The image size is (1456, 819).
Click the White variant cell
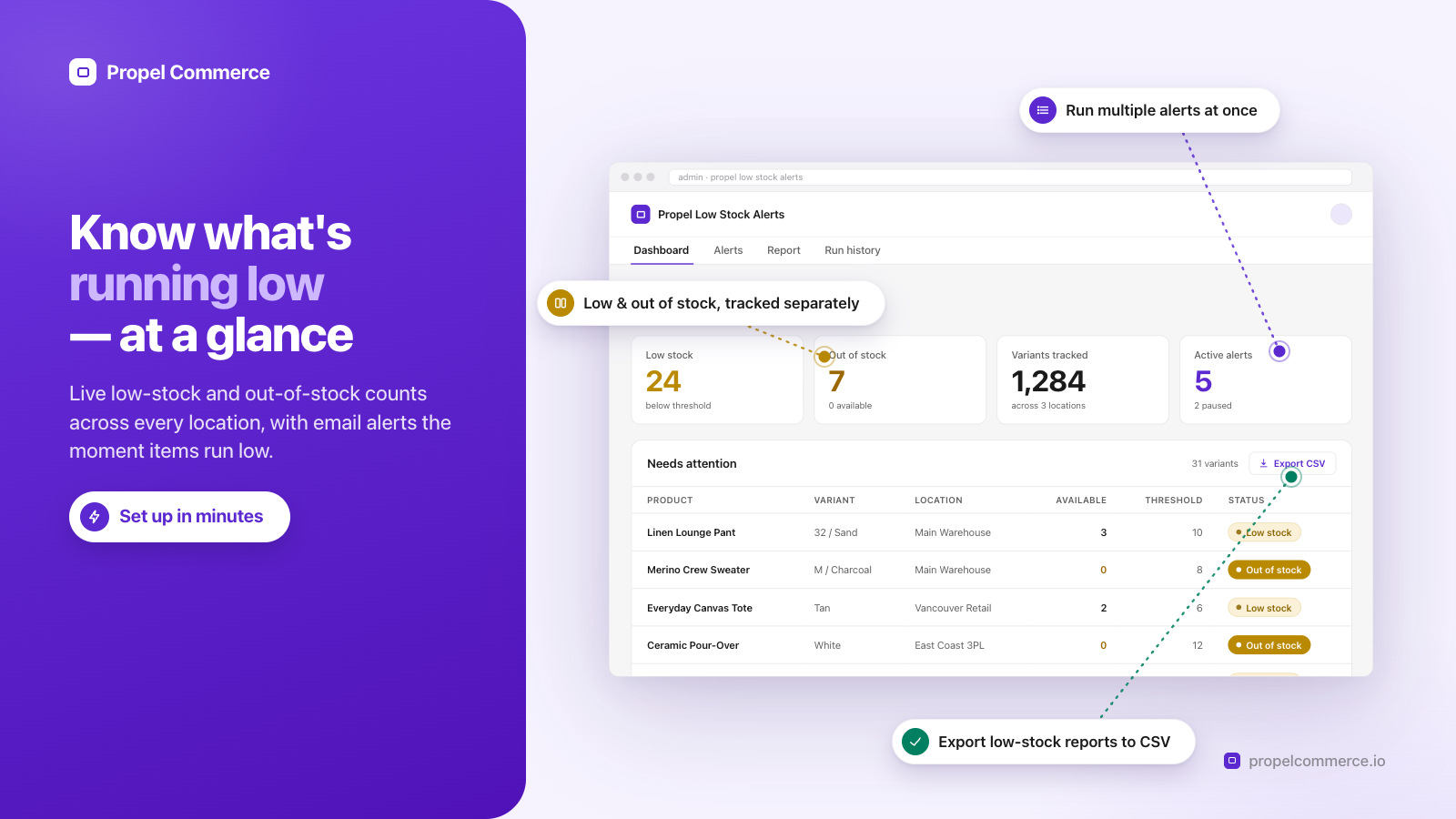(x=827, y=645)
